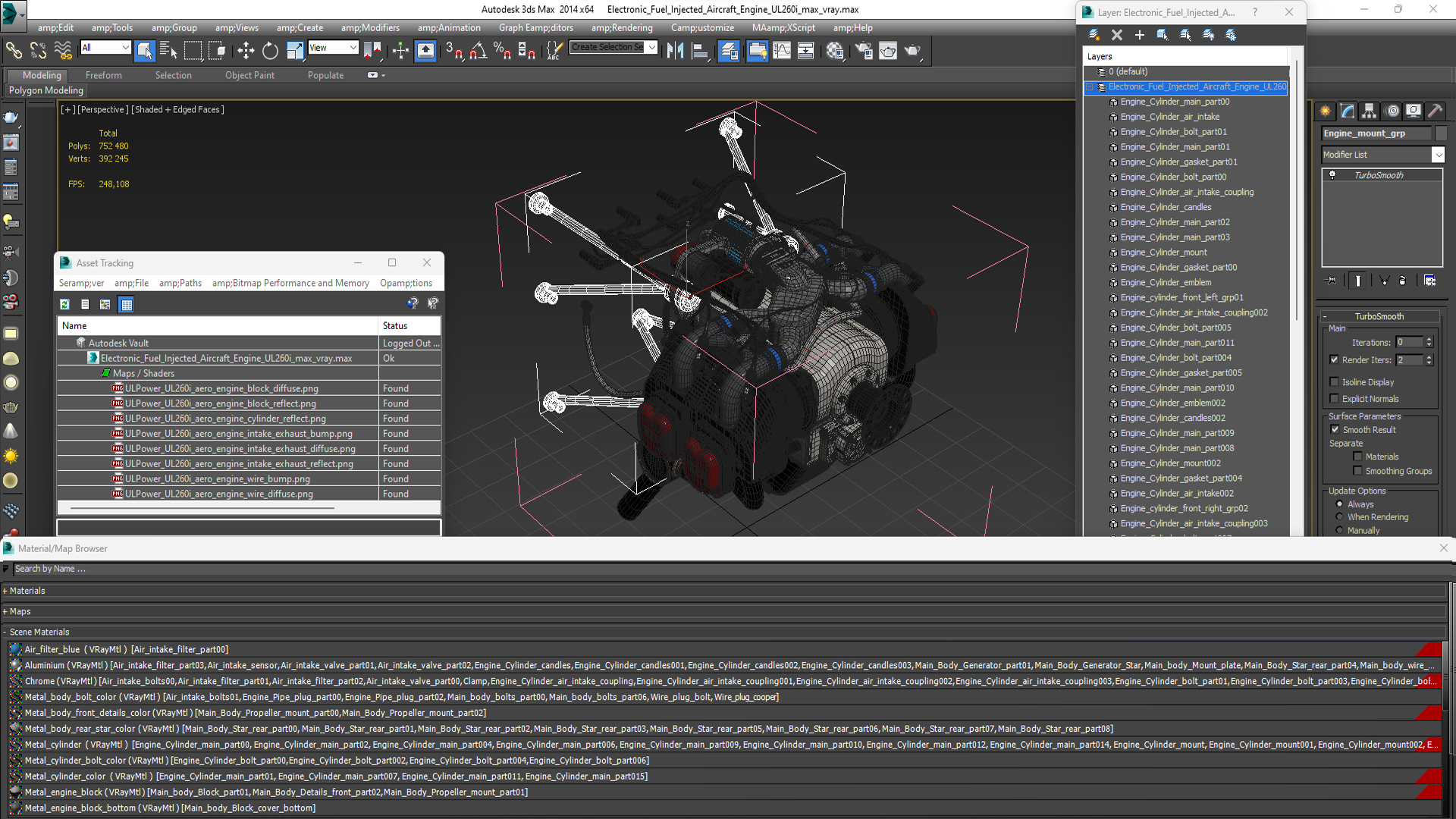
Task: Switch to the Freeform ribbon tab
Action: [104, 75]
